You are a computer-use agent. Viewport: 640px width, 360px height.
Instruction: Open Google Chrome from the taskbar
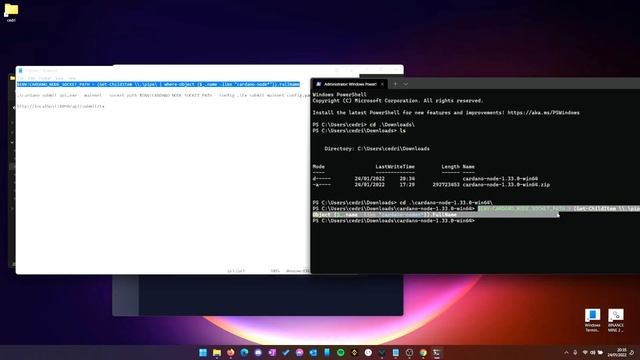(423, 353)
